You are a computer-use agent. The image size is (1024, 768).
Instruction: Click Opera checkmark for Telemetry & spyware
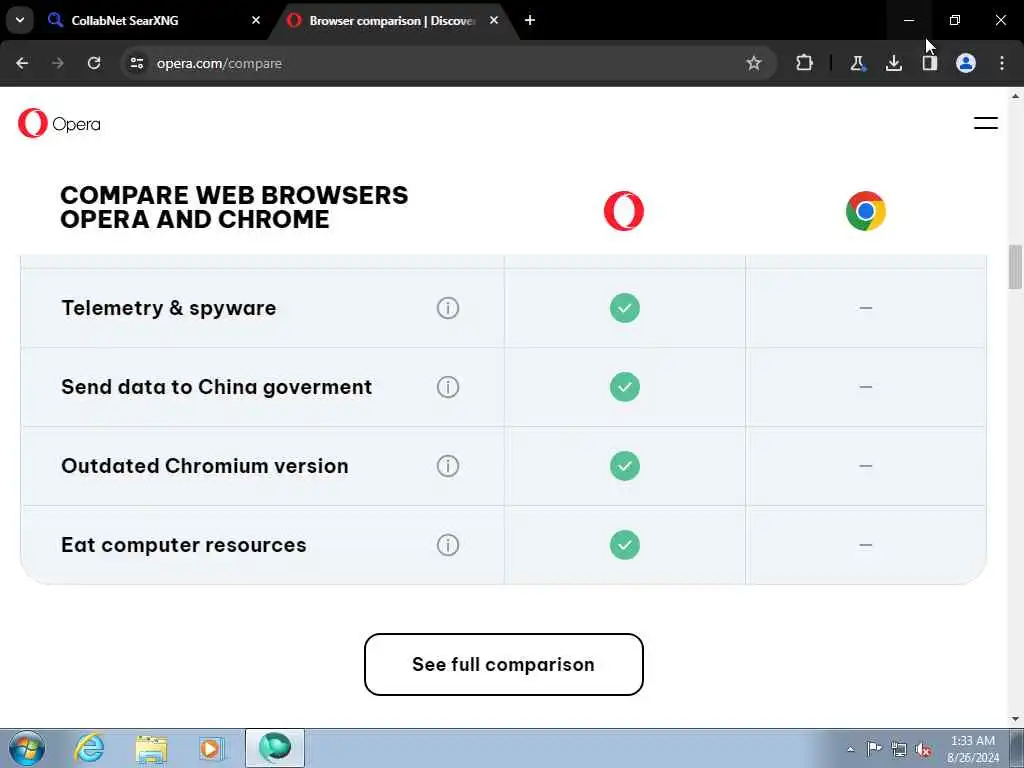(x=624, y=308)
